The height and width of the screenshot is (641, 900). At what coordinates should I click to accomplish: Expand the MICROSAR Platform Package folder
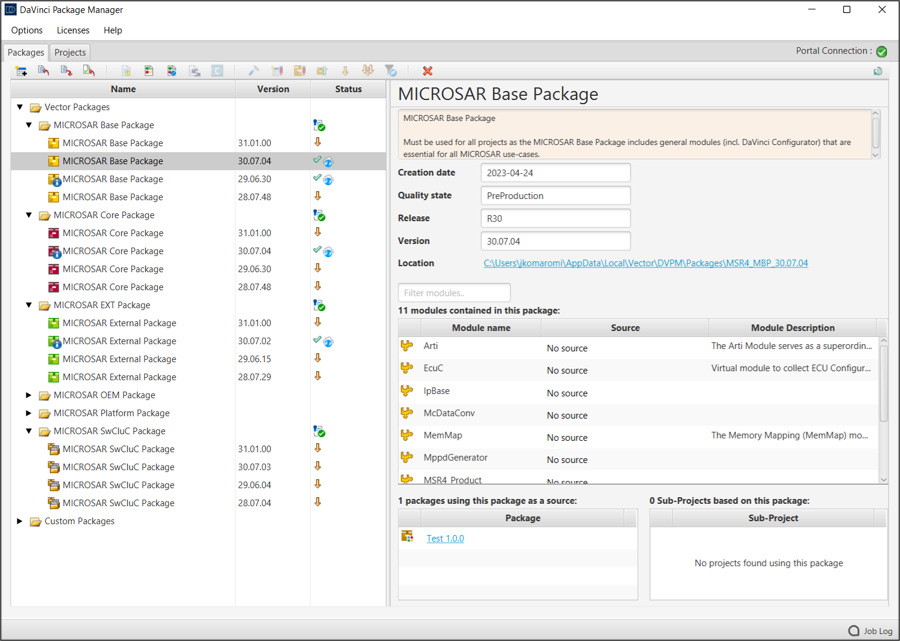tap(29, 413)
